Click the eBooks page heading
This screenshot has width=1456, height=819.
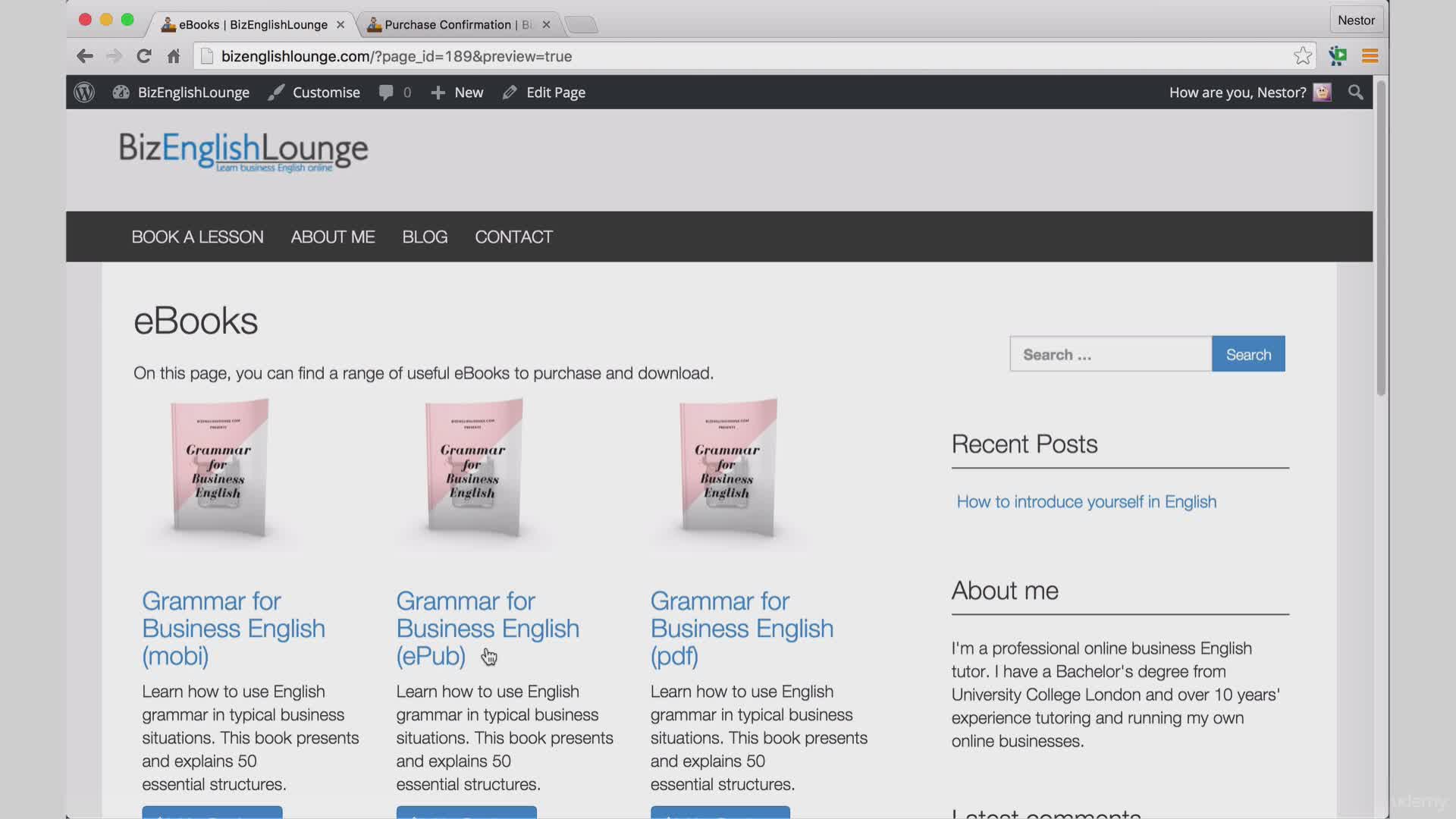(196, 321)
